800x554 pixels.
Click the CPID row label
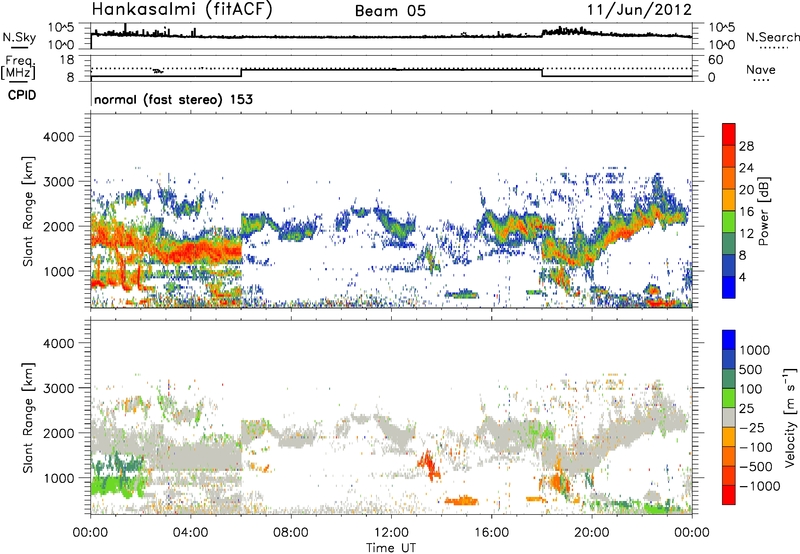click(x=22, y=95)
